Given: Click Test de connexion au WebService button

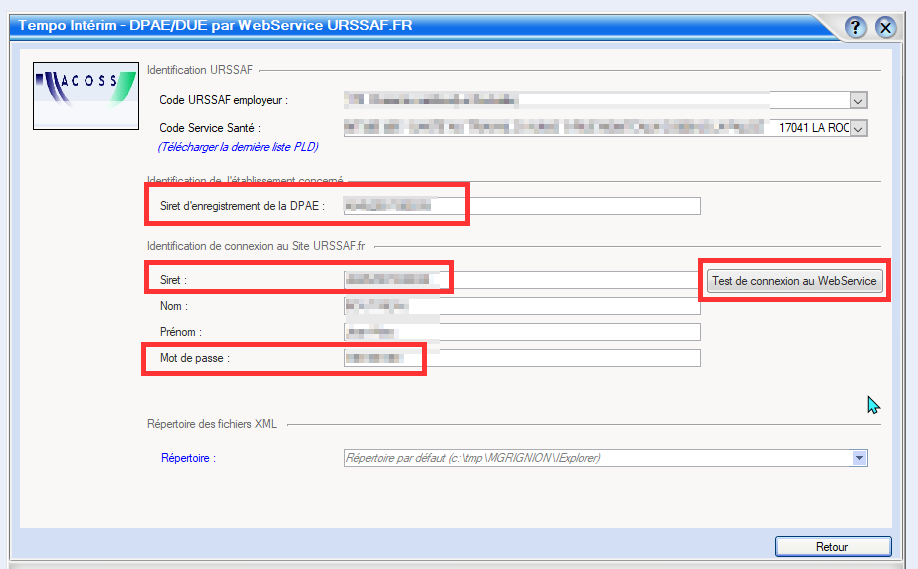Looking at the screenshot, I should point(794,281).
